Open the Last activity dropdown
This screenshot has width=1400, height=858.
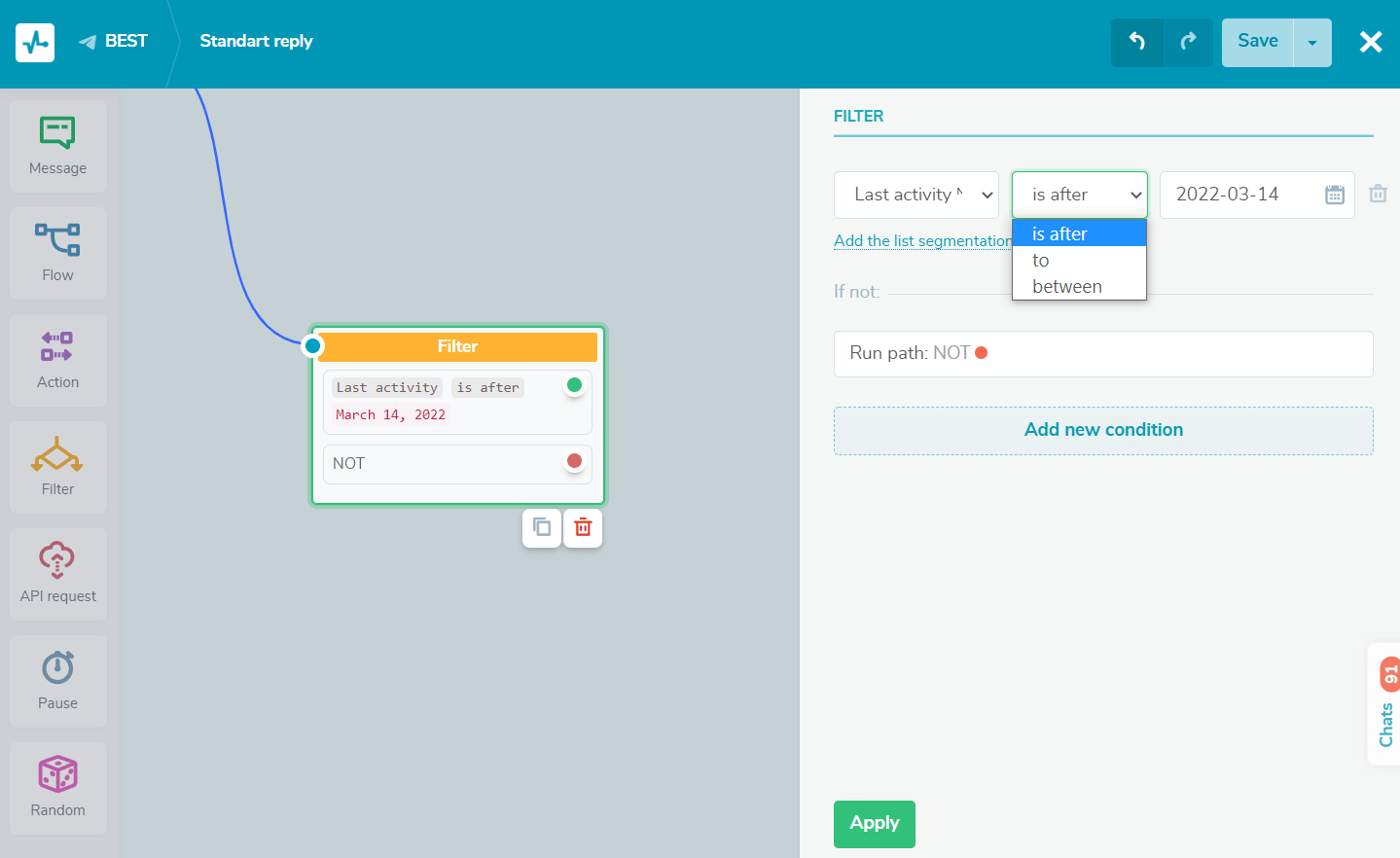[915, 195]
